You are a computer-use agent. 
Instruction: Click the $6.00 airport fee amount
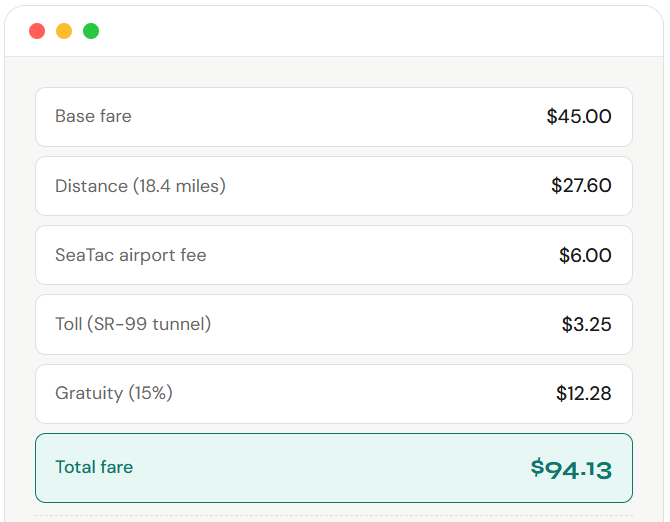click(585, 255)
